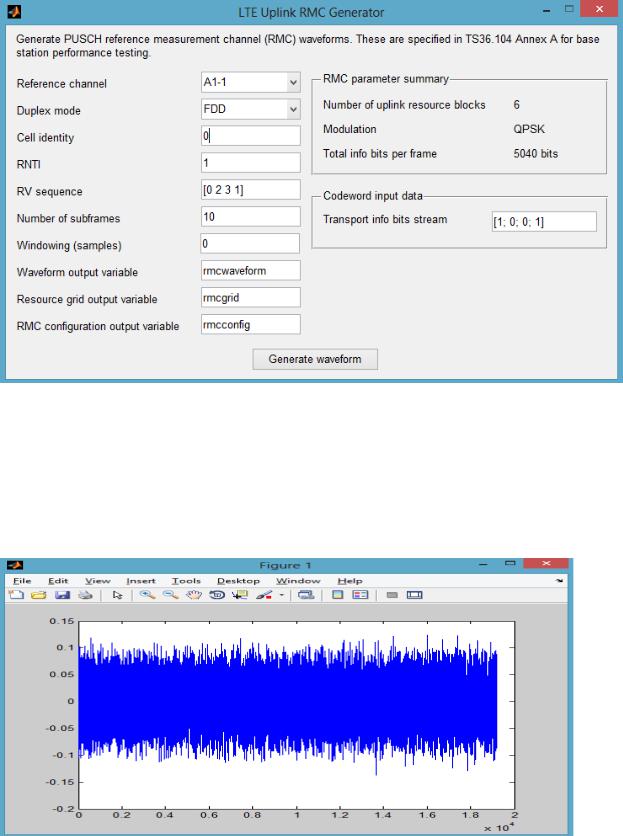Viewport: 623px width, 836px height.
Task: Click the Waveform output variable field
Action: tap(251, 270)
